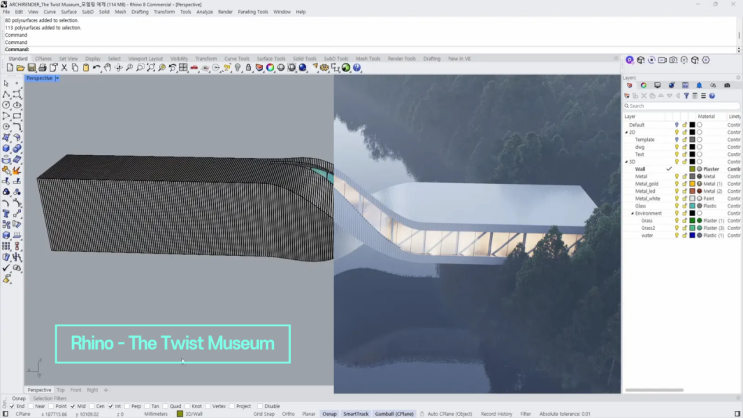Toggle Grid Snap in status bar
Screen dimensions: 743x418
pos(264,414)
